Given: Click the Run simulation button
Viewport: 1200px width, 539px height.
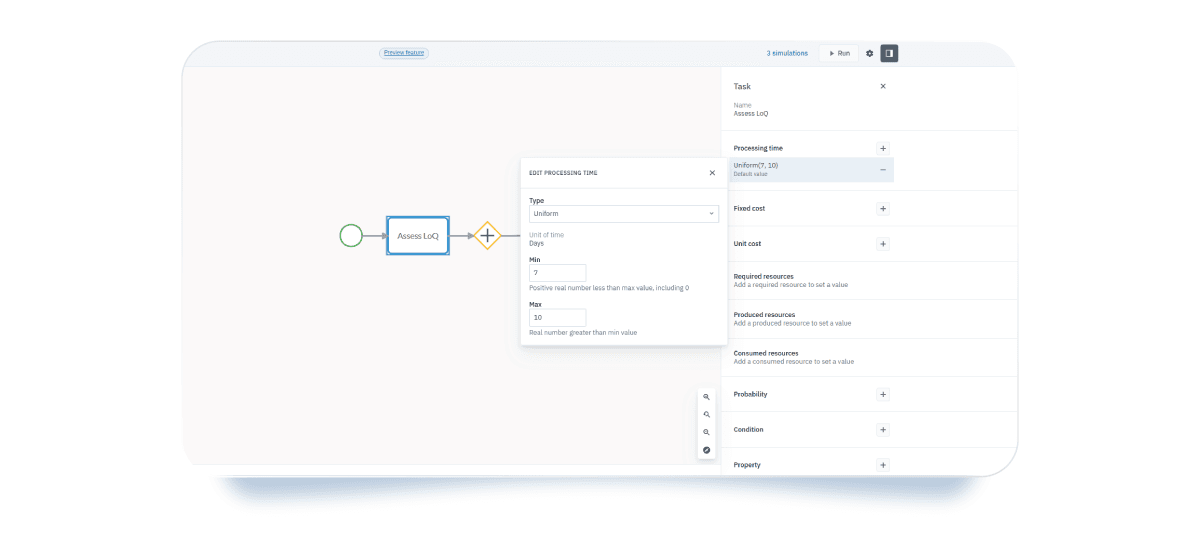Looking at the screenshot, I should click(x=839, y=53).
